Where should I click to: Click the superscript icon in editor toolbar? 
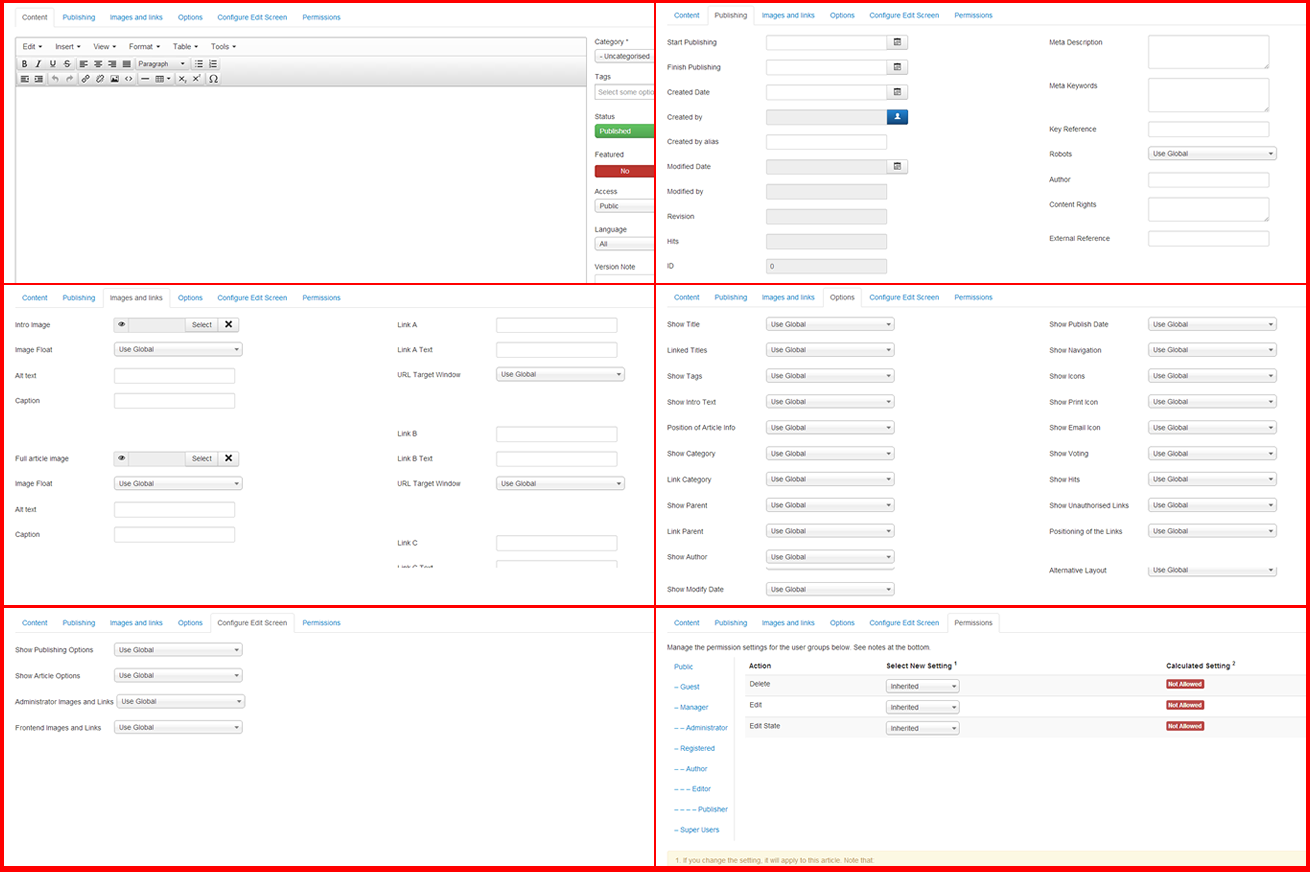[x=196, y=78]
